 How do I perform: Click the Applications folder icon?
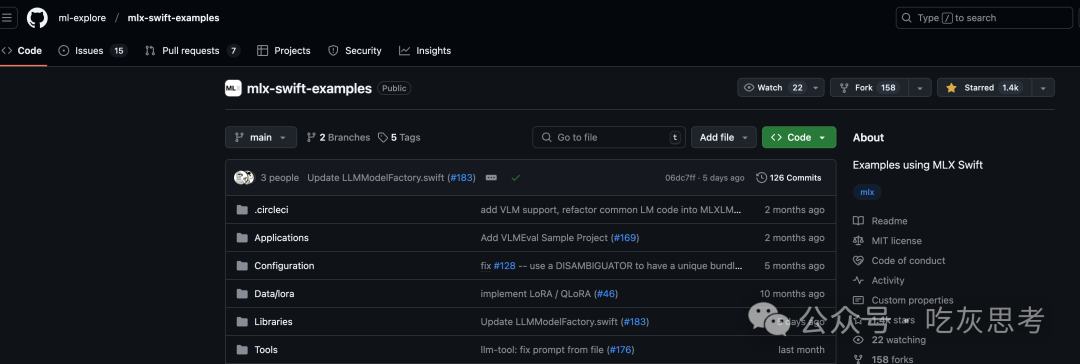[x=242, y=238]
